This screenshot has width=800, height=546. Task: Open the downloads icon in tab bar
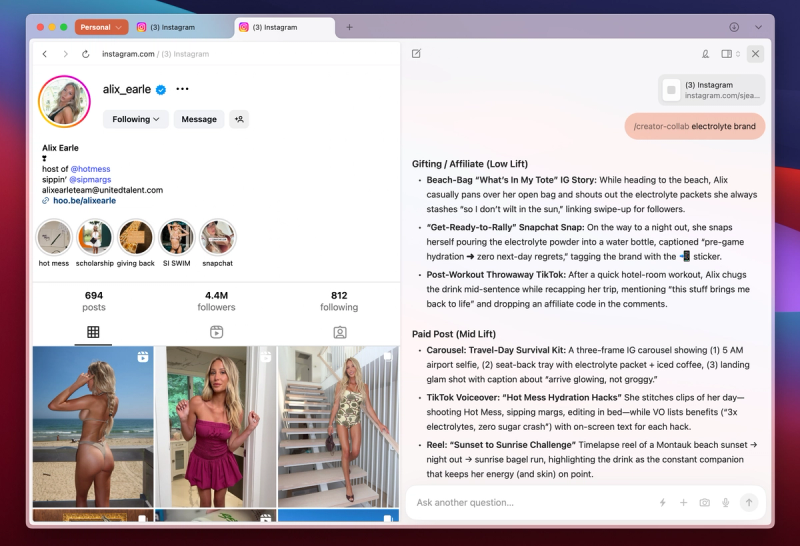(734, 27)
